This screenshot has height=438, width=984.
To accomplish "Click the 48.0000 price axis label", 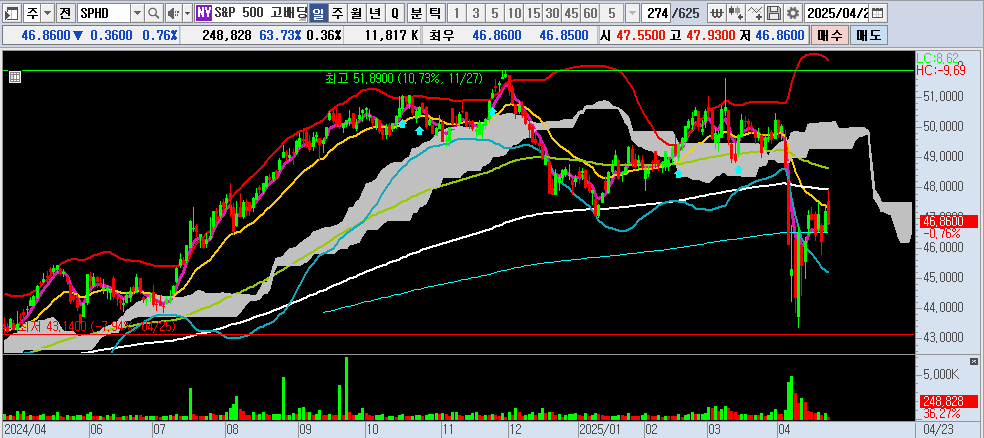I will pos(942,187).
